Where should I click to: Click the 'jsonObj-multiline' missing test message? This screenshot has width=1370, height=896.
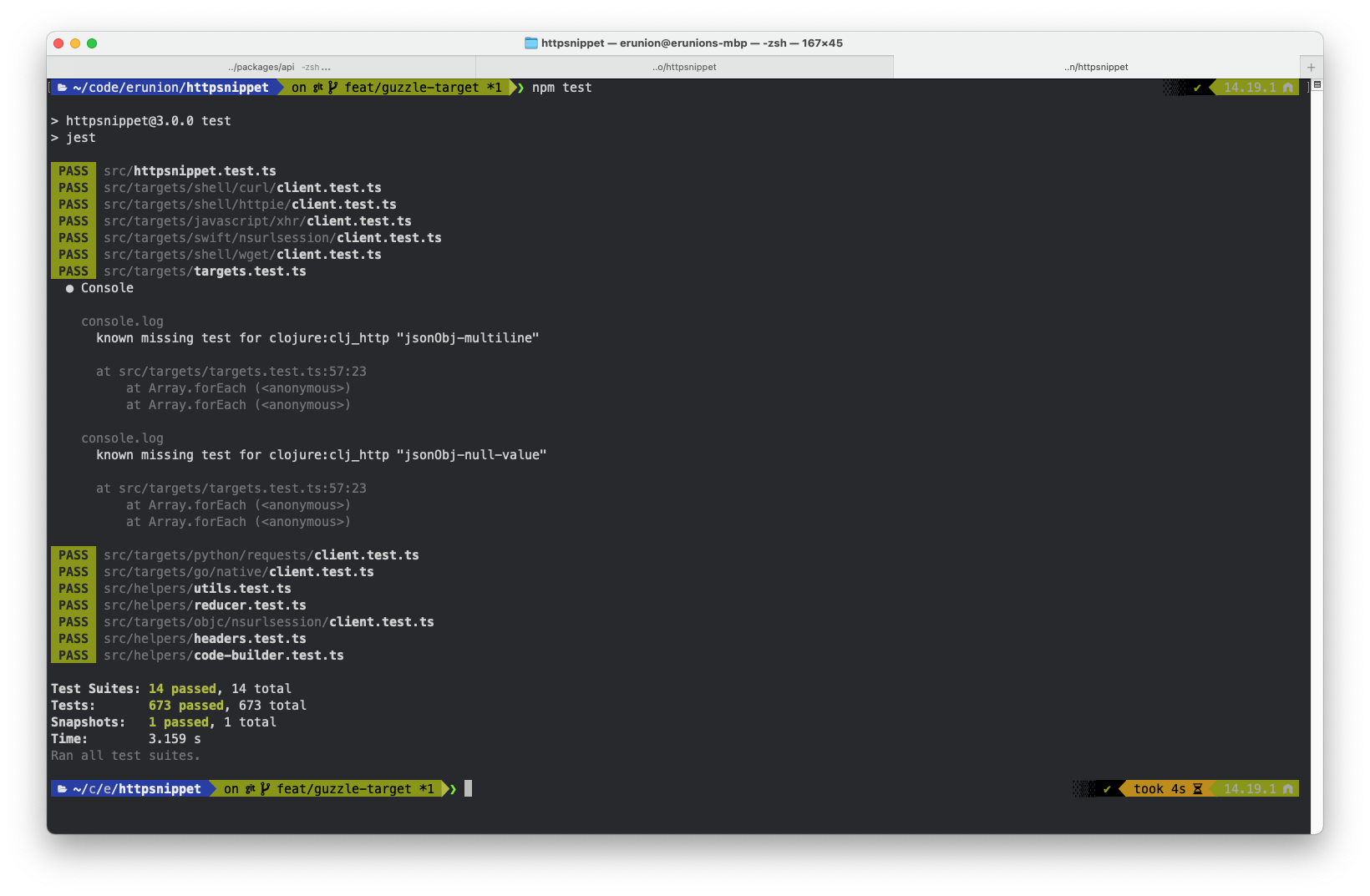pos(317,338)
